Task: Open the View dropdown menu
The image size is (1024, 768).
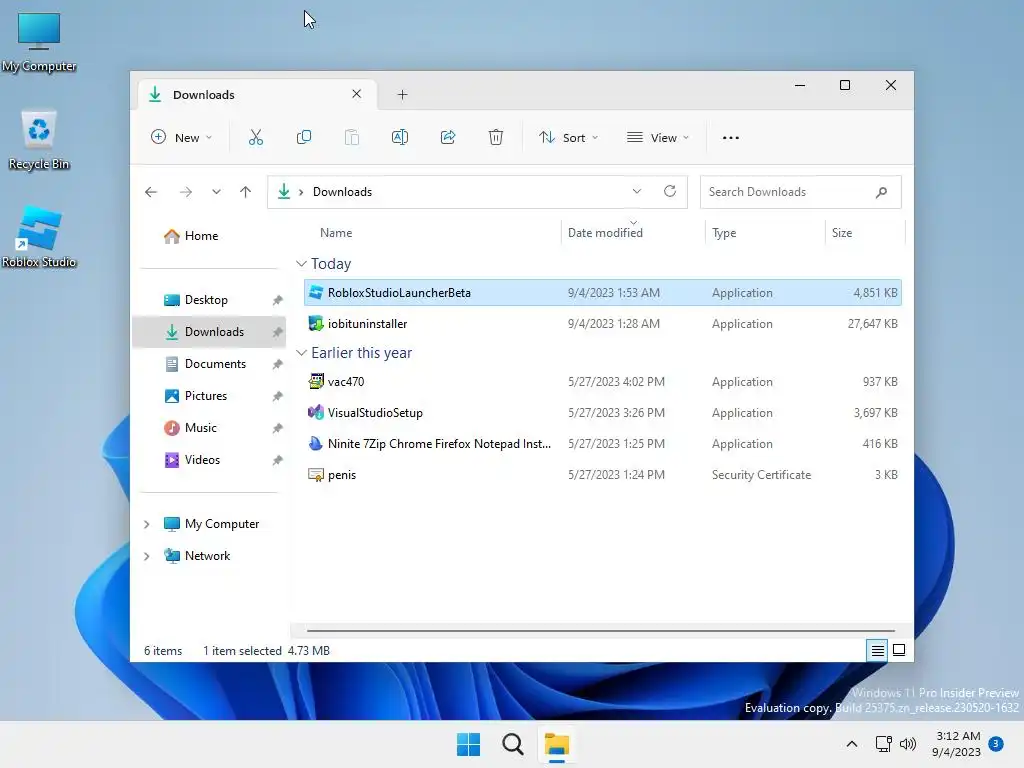Action: click(658, 137)
